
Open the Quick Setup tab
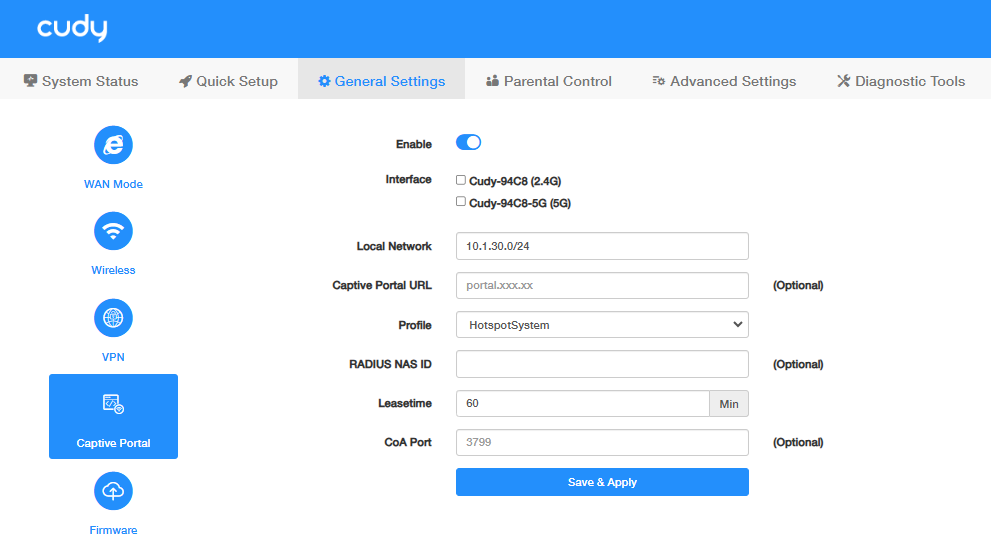228,81
